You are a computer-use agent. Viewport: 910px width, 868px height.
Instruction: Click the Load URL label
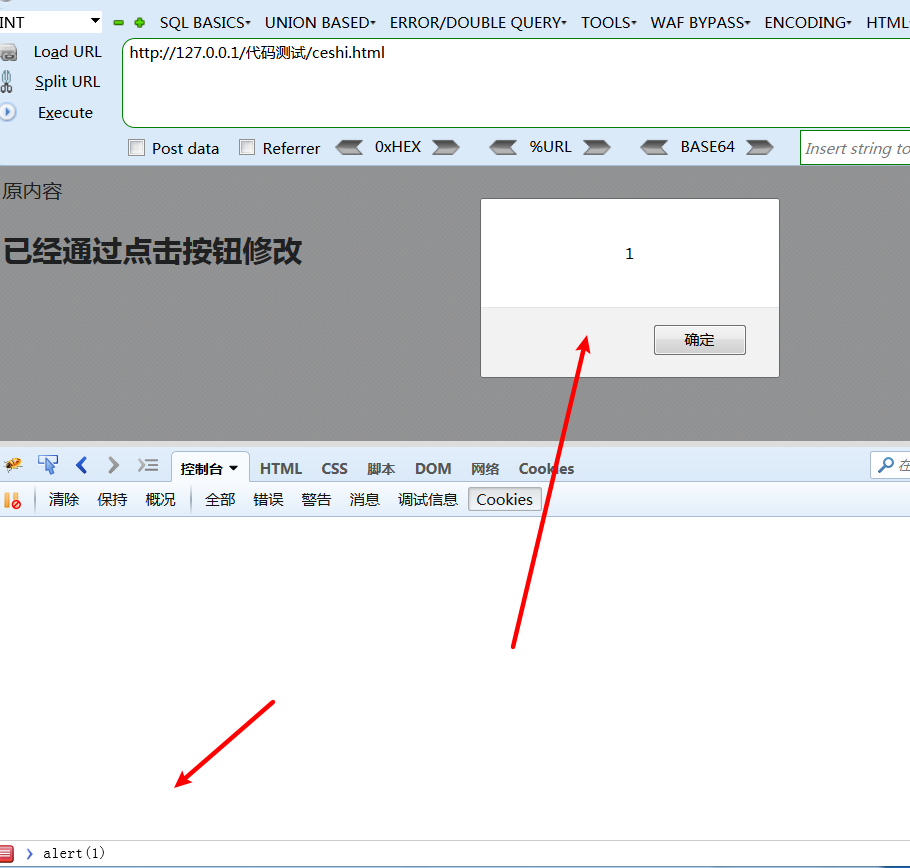[67, 52]
